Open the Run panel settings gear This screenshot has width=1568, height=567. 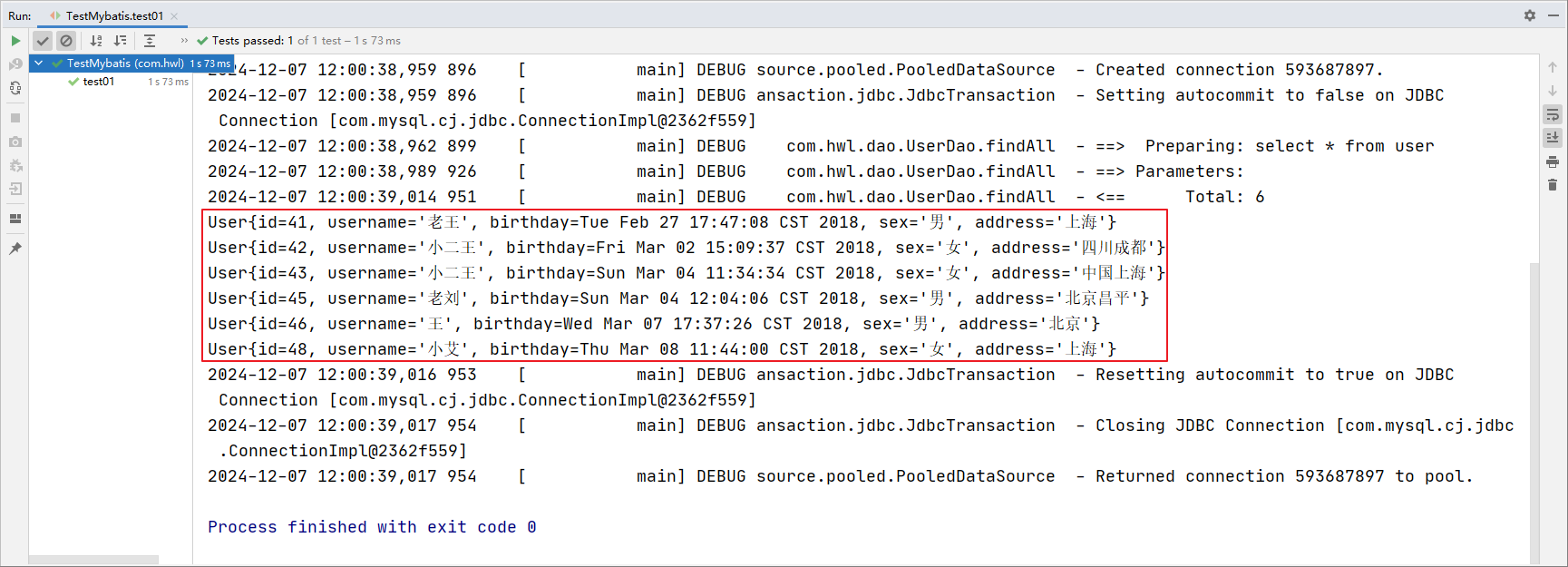1530,15
